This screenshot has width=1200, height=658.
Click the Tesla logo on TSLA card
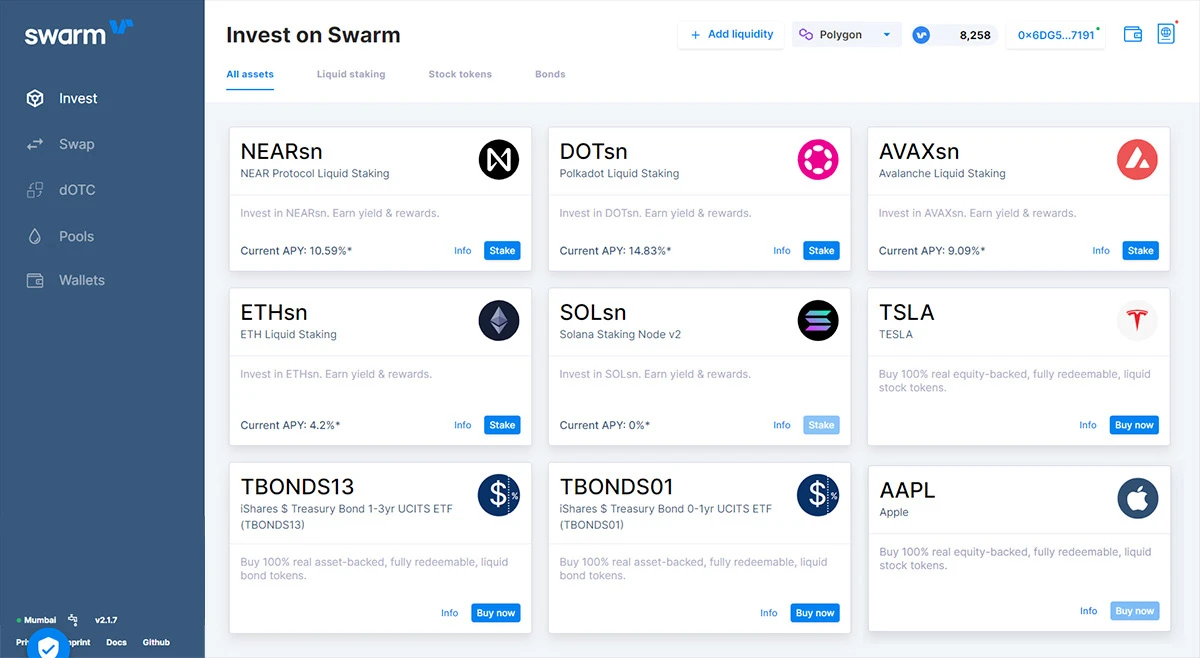click(1137, 321)
